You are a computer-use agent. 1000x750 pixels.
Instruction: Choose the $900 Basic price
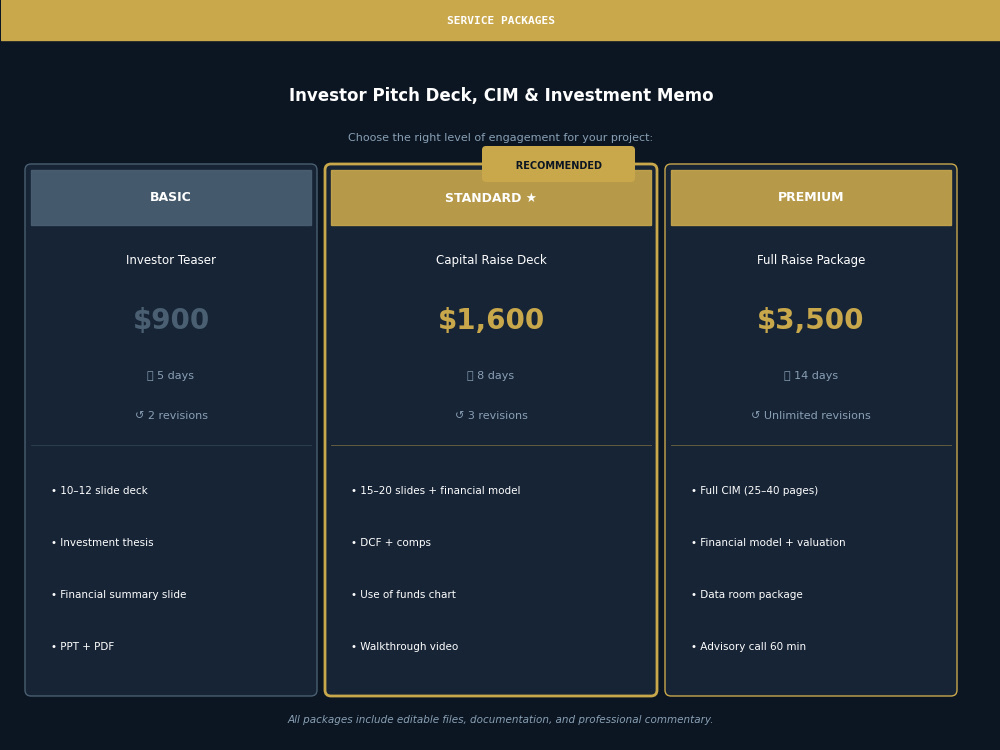(171, 320)
